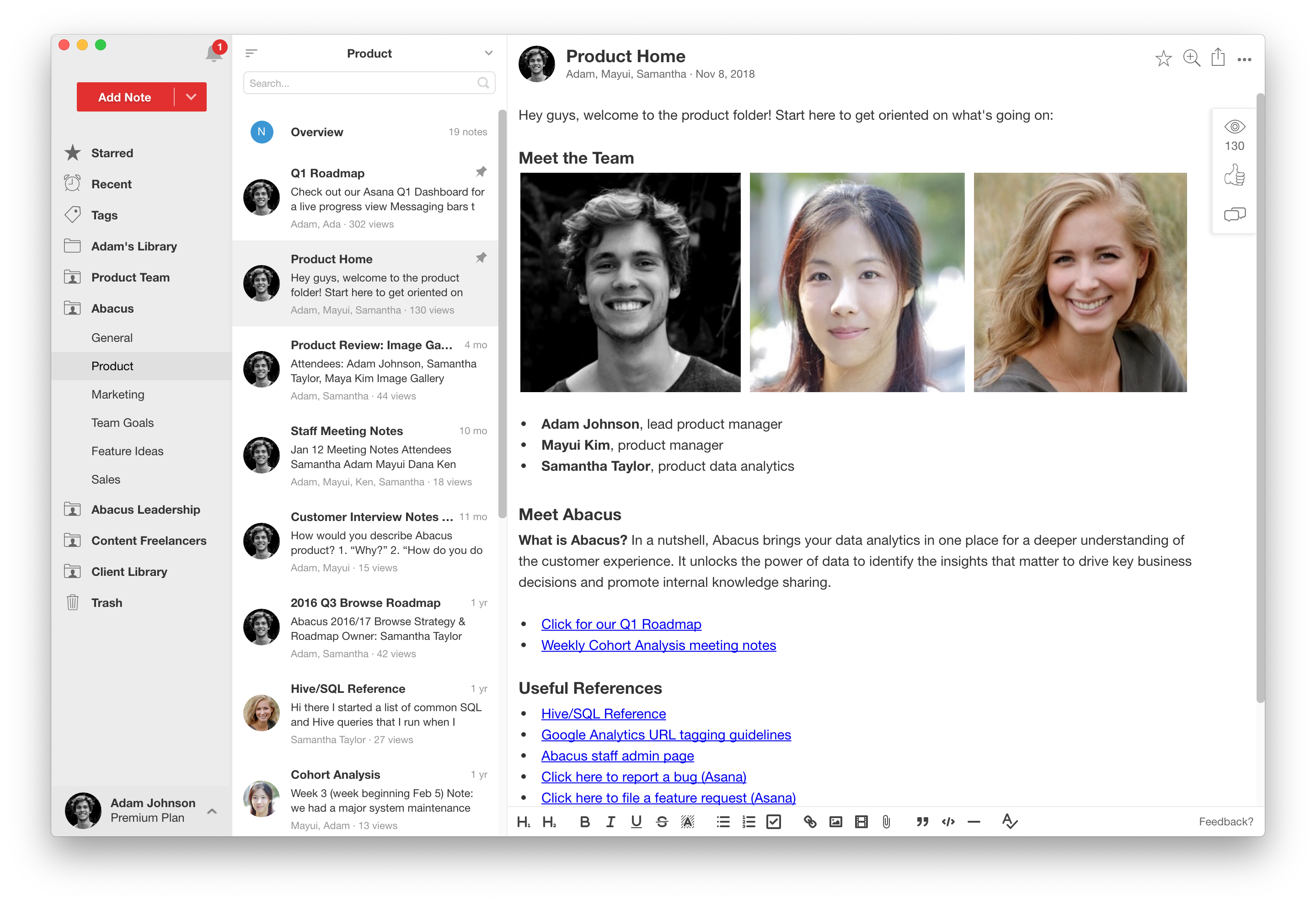Click Samantha Taylor's team photo
Image resolution: width=1316 pixels, height=904 pixels.
[1080, 282]
